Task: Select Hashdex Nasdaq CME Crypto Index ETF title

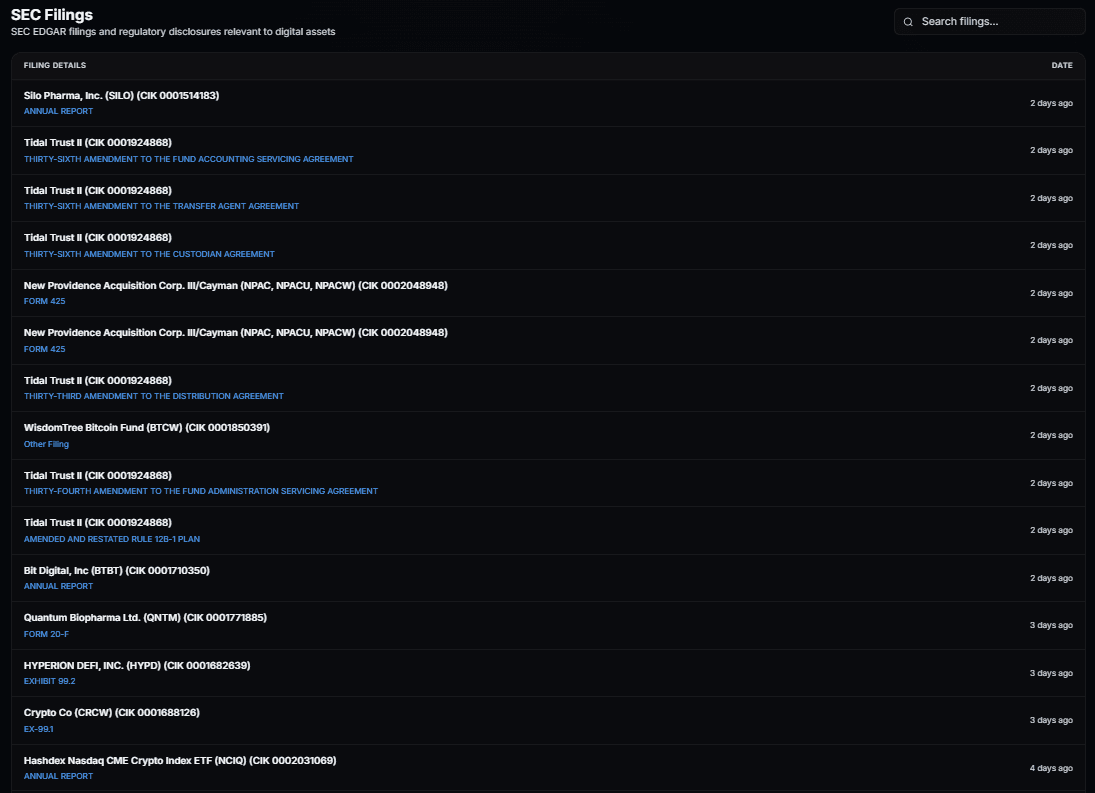Action: click(x=179, y=760)
